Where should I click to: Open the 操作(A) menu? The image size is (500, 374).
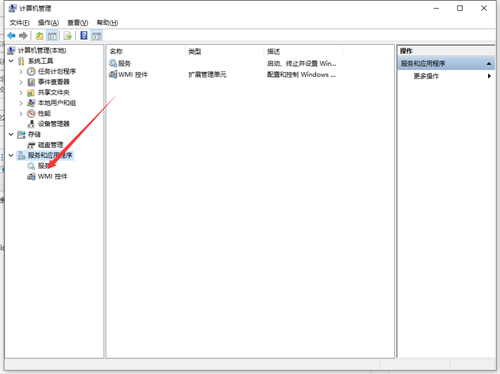click(x=48, y=23)
